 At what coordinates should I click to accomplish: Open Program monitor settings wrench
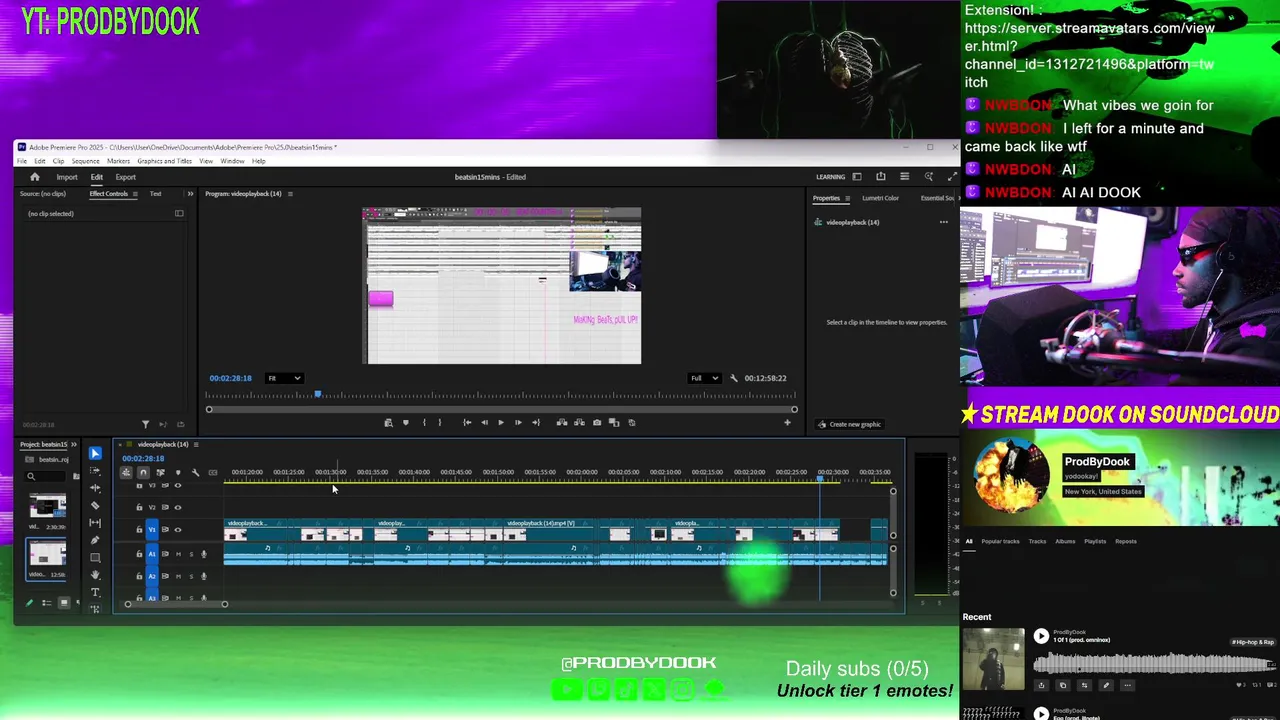click(734, 378)
